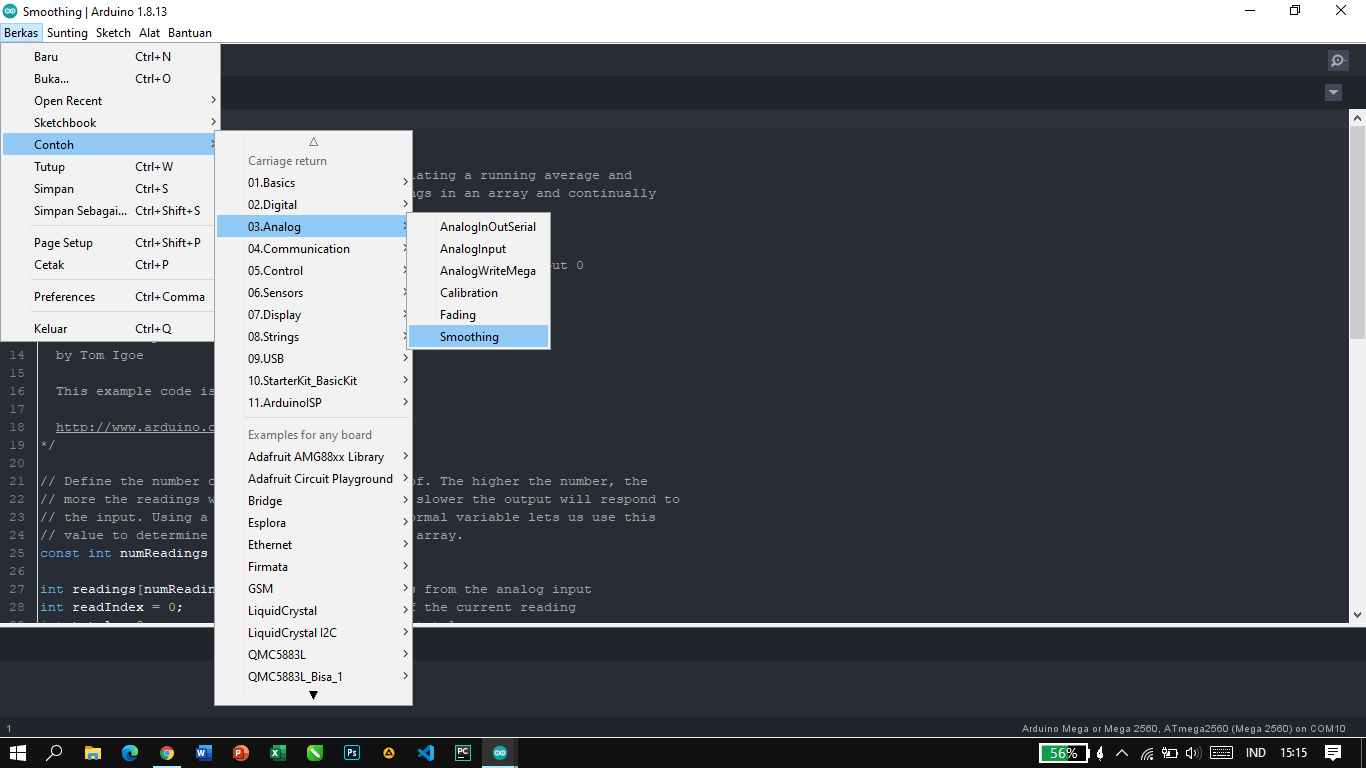1366x768 pixels.
Task: Click the http://www.arduino link in code
Action: click(135, 427)
